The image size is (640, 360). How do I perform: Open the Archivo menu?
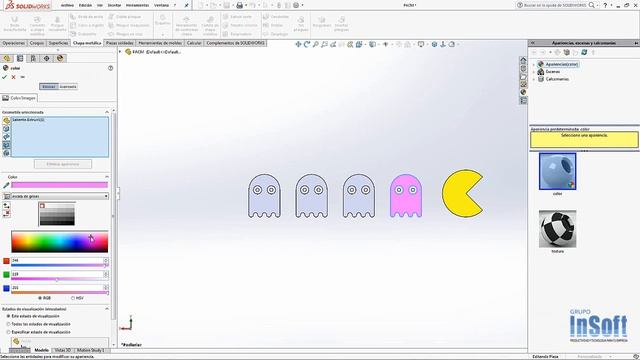[x=67, y=5]
